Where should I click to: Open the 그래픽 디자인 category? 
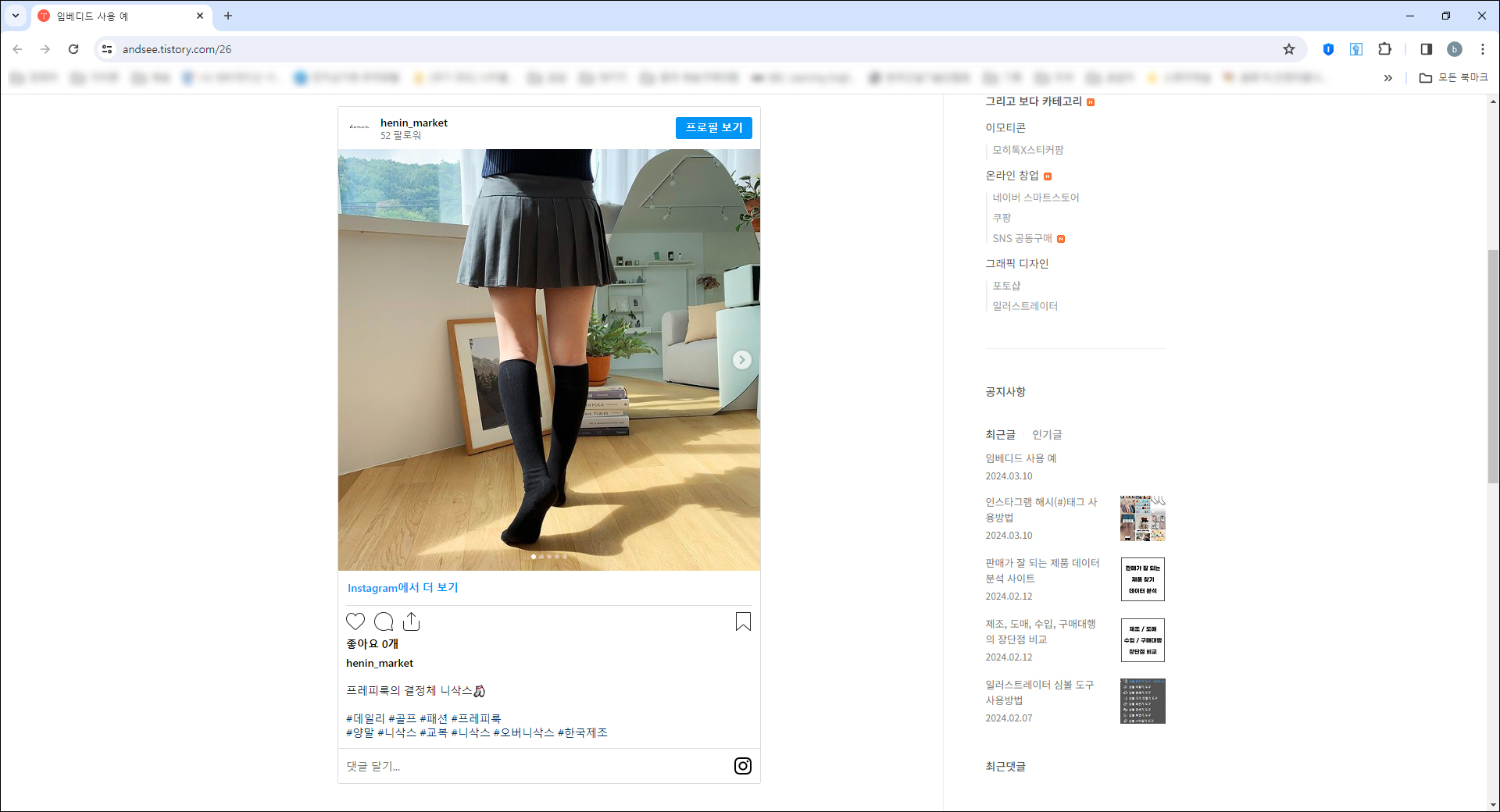1017,264
